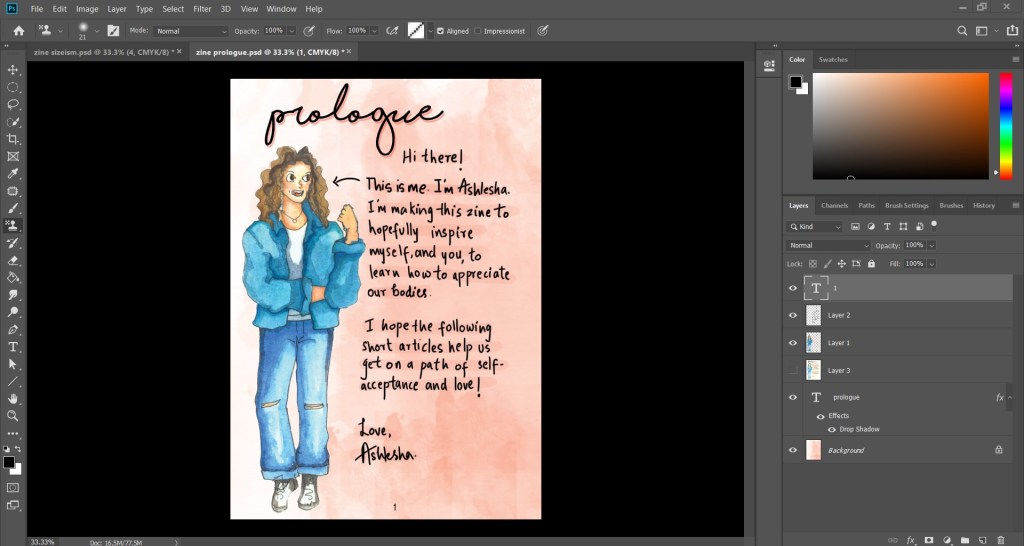Select Layer 2 thumbnail in Layers panel
Viewport: 1024px width, 546px height.
(x=813, y=315)
